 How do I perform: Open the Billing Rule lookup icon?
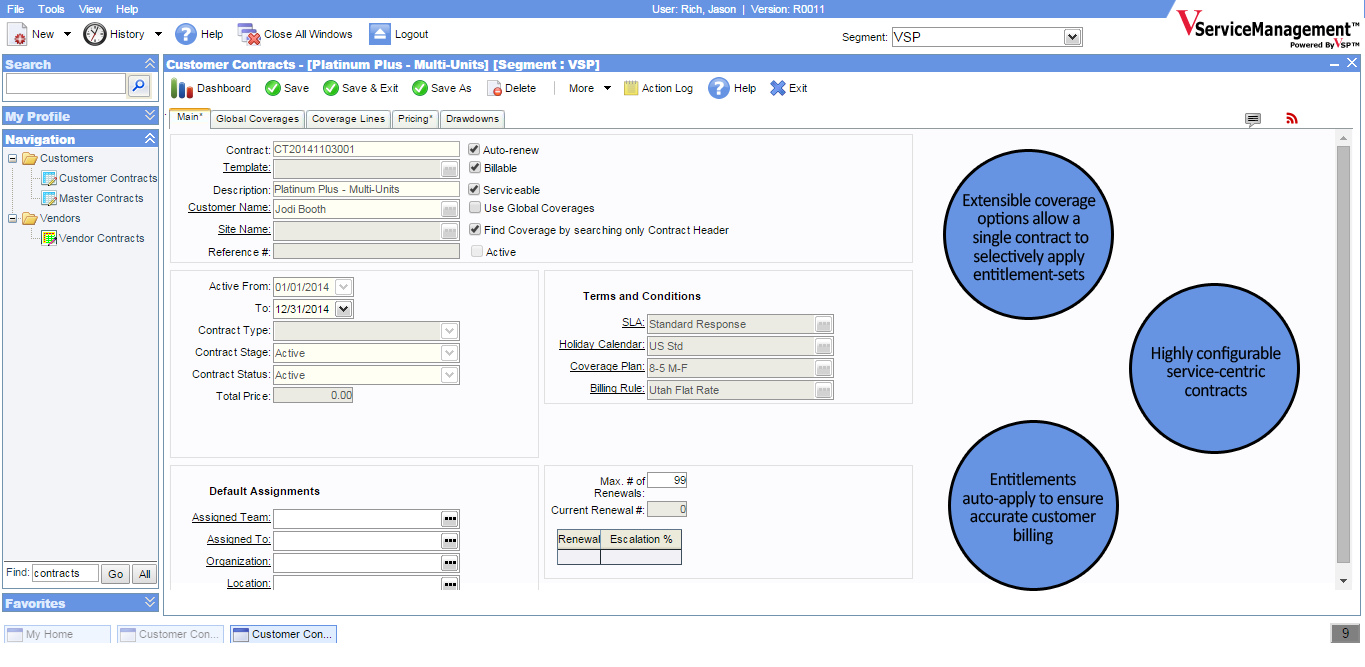(x=824, y=390)
